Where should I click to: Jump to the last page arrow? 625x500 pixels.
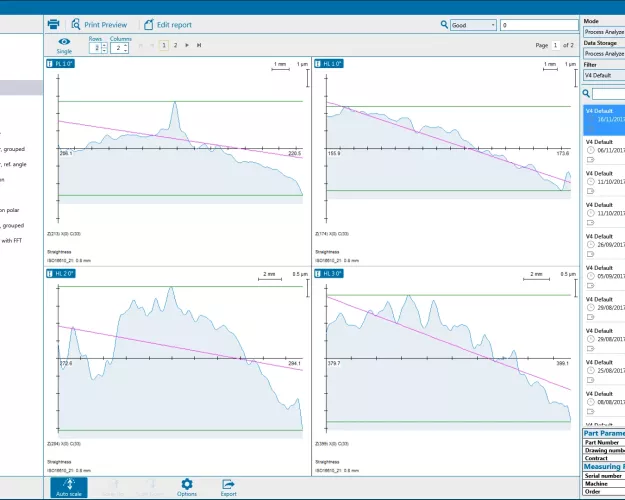point(199,45)
